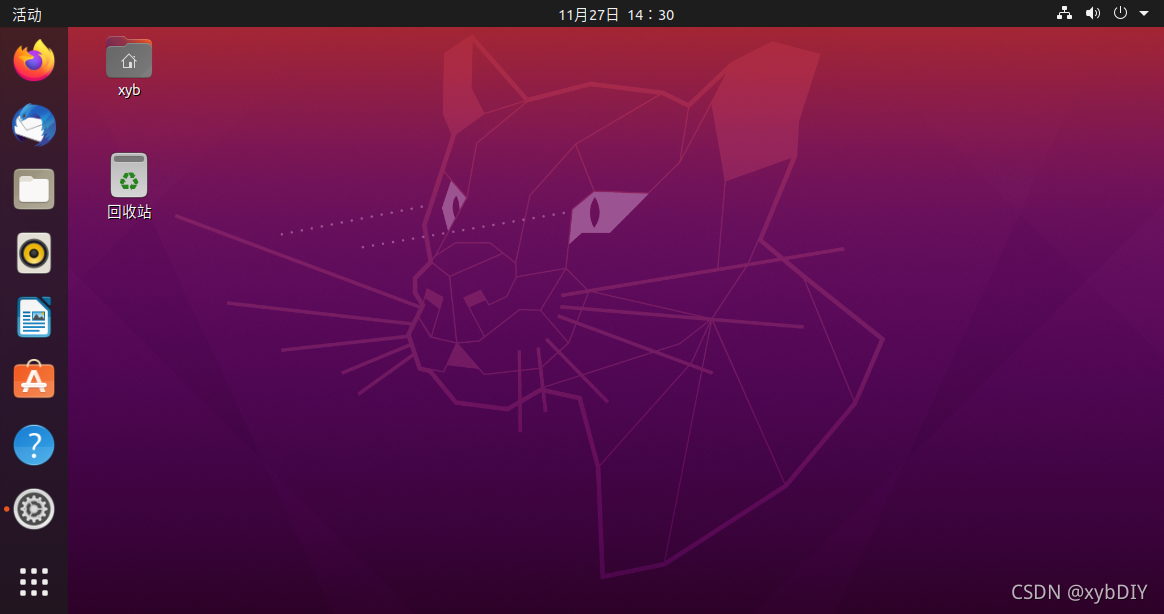The height and width of the screenshot is (614, 1164).
Task: Select the xyb home folder icon
Action: coord(129,58)
